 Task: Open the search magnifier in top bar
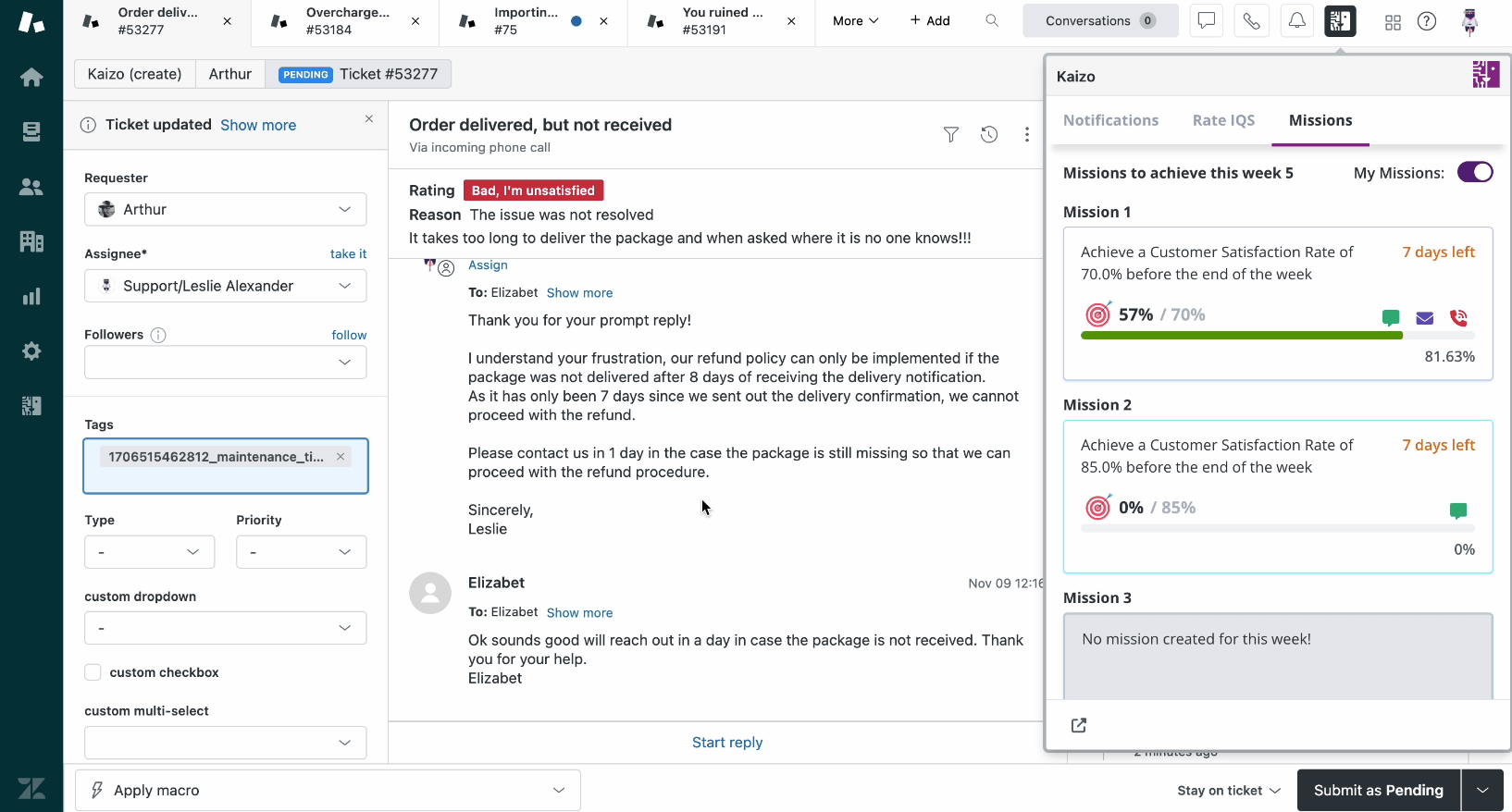pyautogui.click(x=992, y=20)
